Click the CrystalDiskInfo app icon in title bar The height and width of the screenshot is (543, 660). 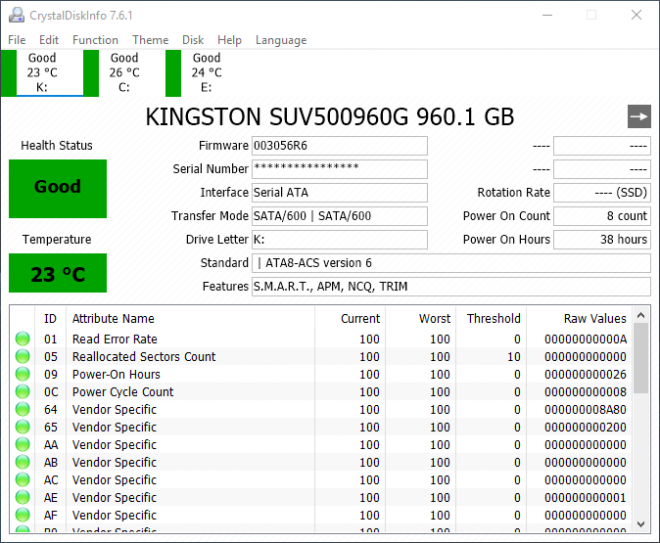click(17, 15)
